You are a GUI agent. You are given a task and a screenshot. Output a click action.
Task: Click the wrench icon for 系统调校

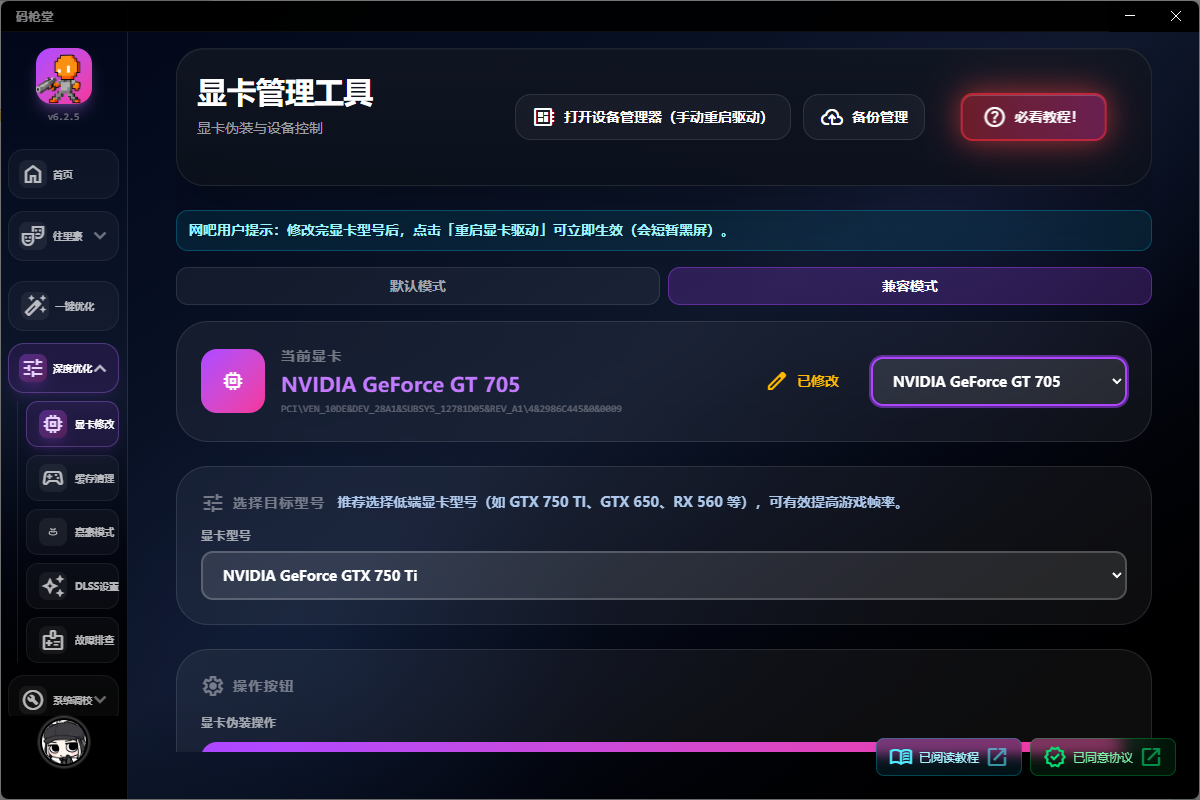pyautogui.click(x=34, y=700)
